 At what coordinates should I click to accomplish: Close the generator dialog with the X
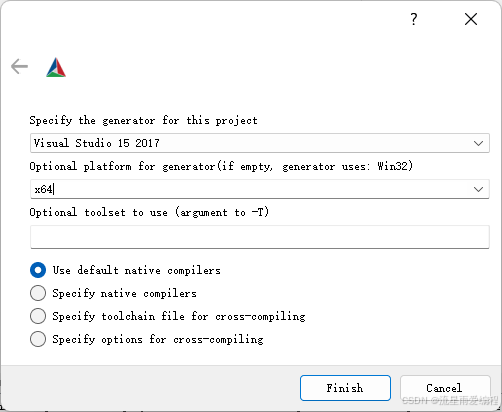click(471, 19)
